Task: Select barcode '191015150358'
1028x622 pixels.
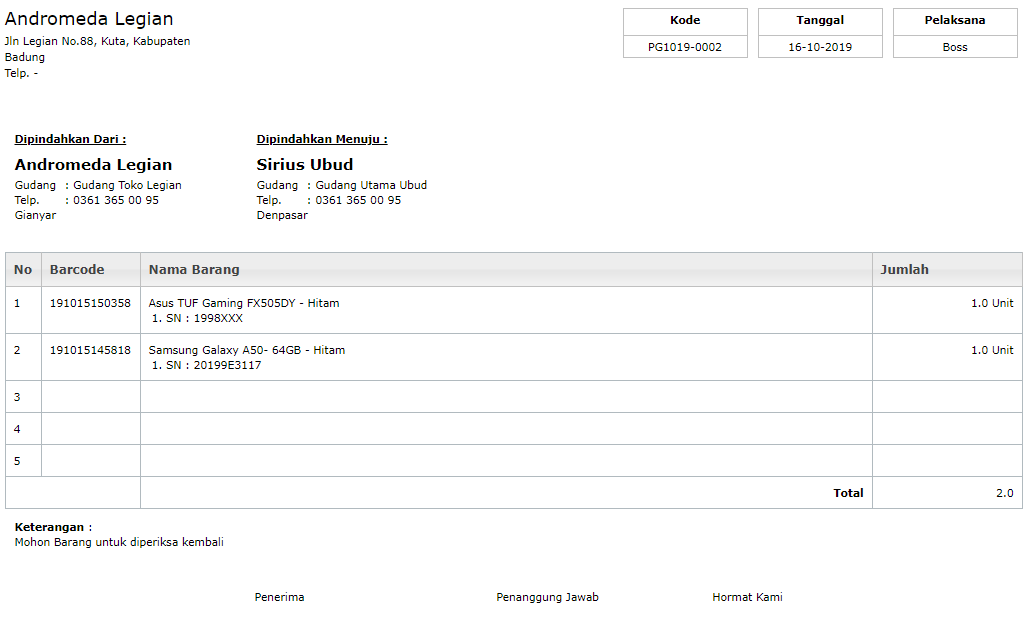Action: click(90, 303)
